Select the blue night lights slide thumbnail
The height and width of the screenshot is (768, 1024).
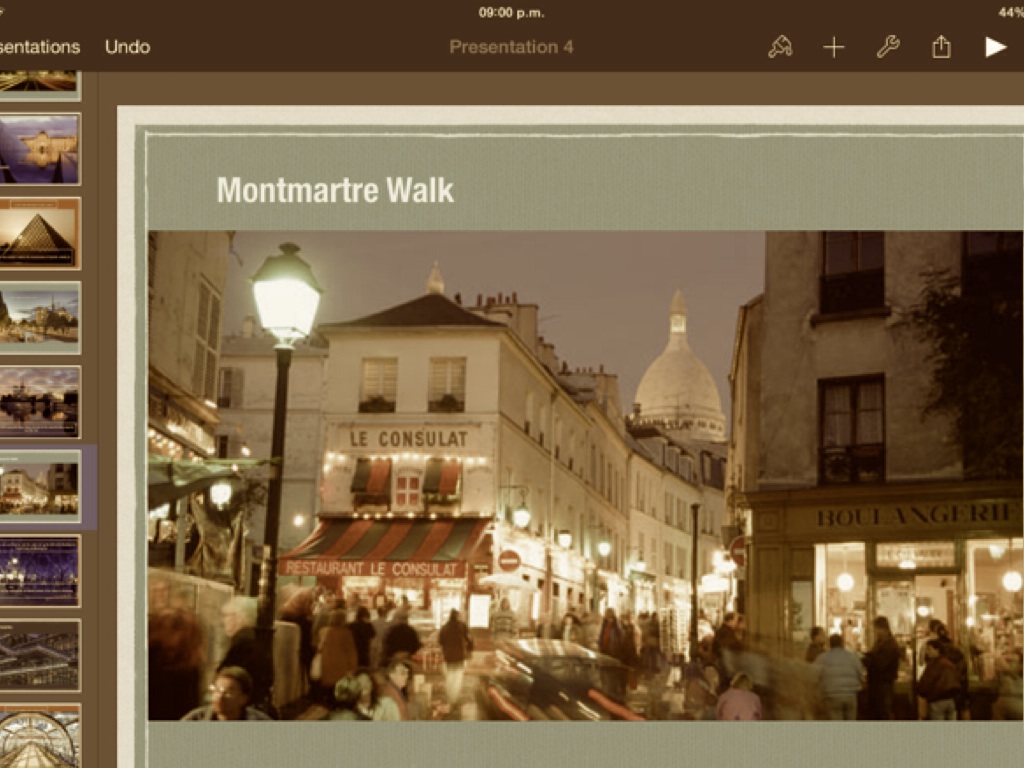40,571
